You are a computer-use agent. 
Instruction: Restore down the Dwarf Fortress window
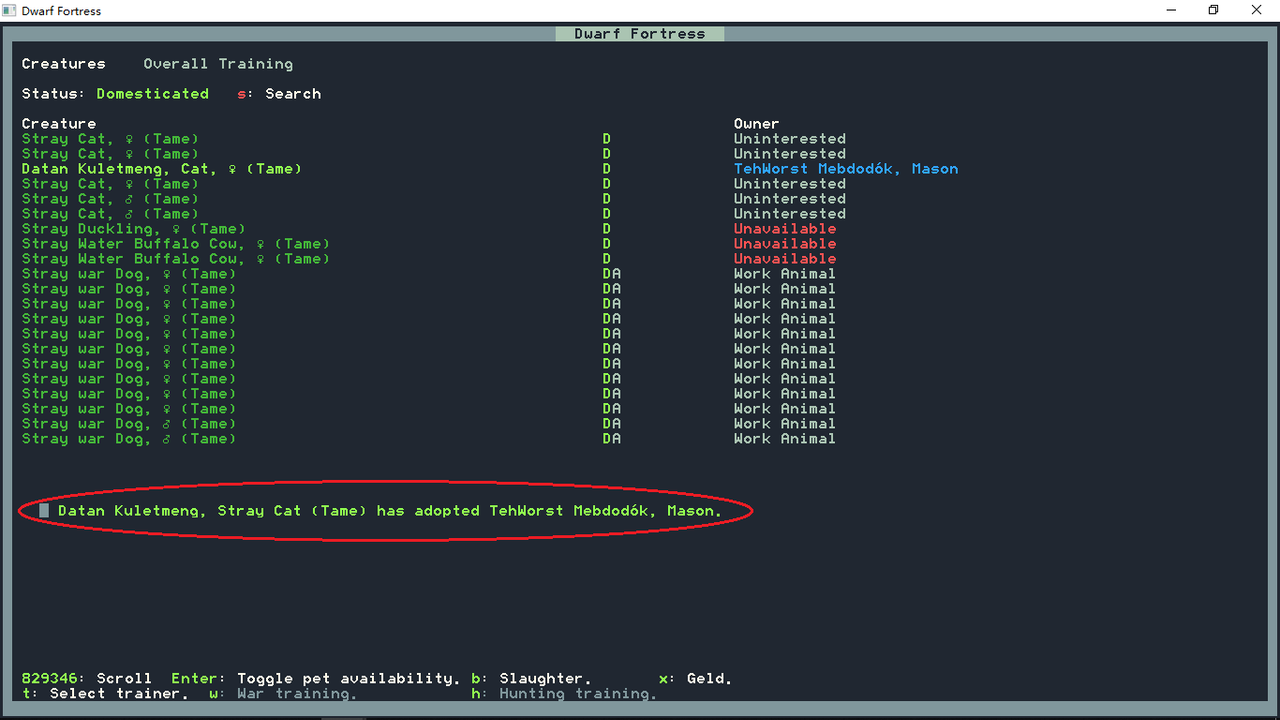pyautogui.click(x=1214, y=10)
